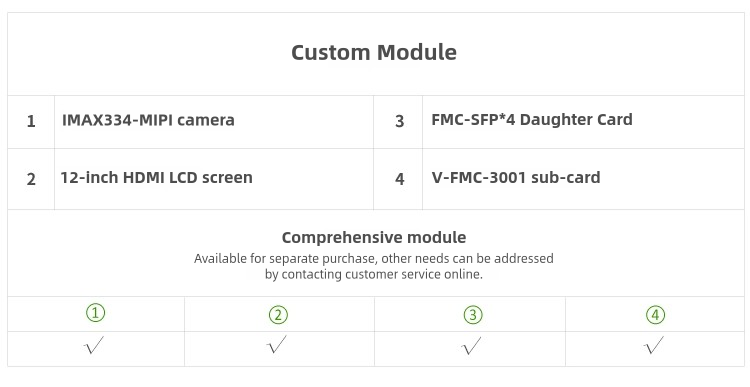Click the green circled number 3 icon
This screenshot has height=387, width=750.
473,315
